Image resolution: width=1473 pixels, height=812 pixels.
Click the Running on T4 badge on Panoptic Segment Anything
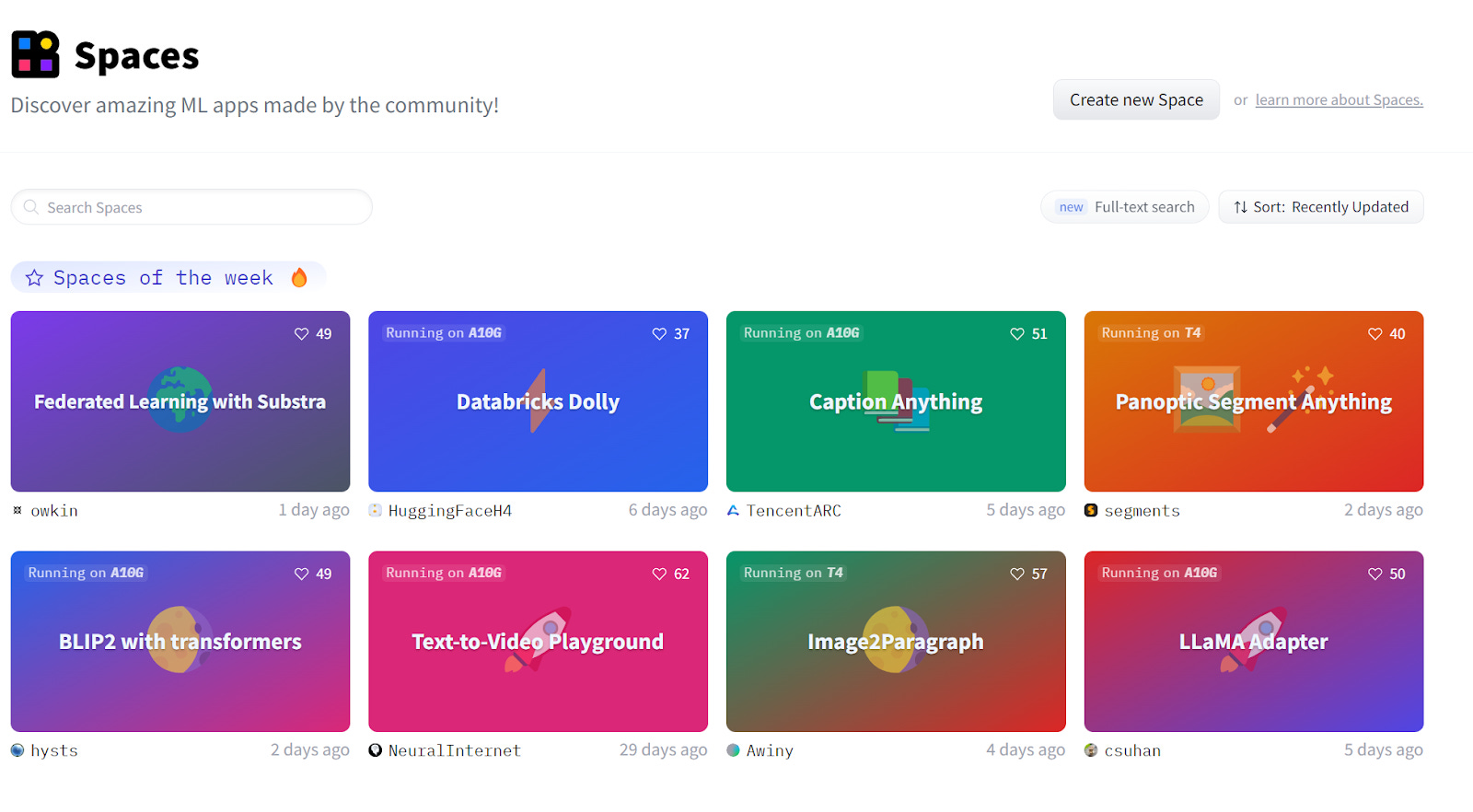coord(1151,333)
